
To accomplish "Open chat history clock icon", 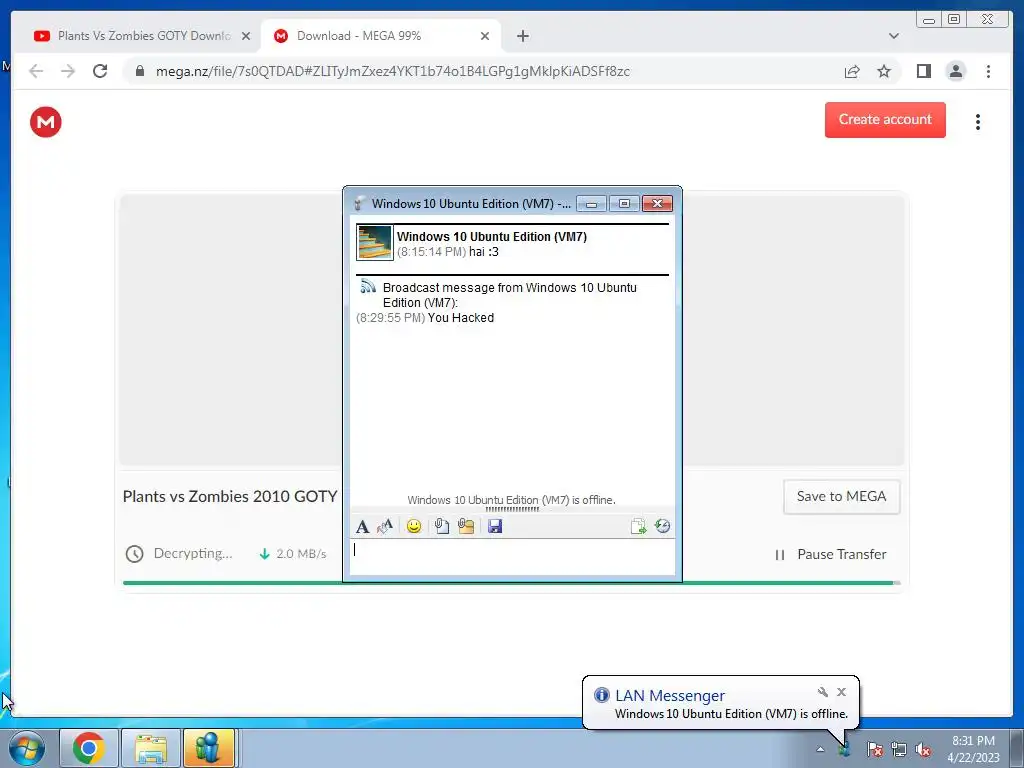I will point(662,526).
